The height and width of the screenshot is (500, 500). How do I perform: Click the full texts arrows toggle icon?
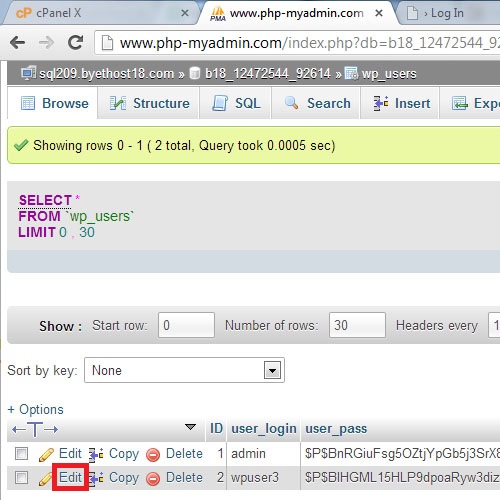(x=35, y=429)
